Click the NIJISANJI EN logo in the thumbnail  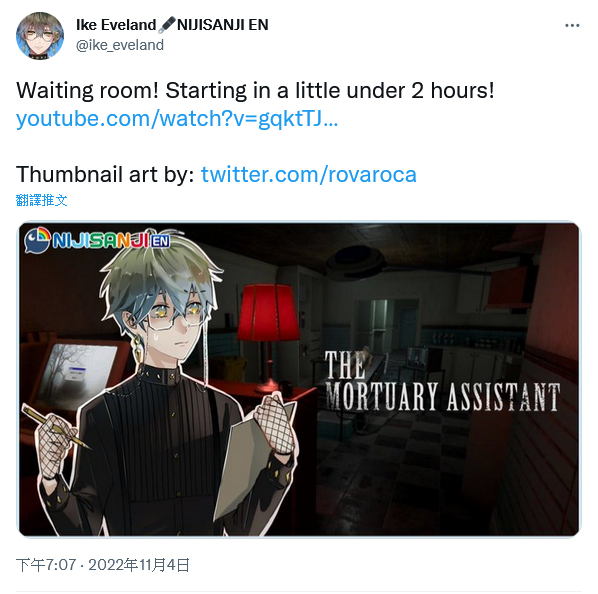pos(98,240)
